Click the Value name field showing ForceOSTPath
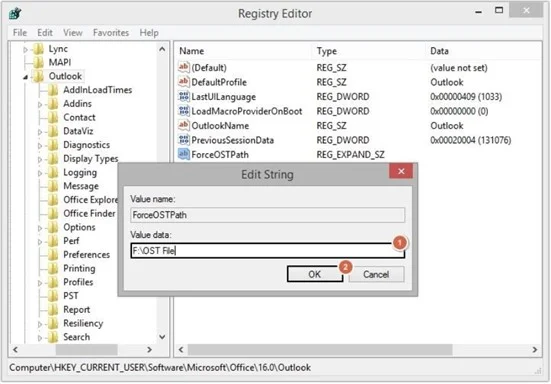This screenshot has width=551, height=384. coord(267,215)
